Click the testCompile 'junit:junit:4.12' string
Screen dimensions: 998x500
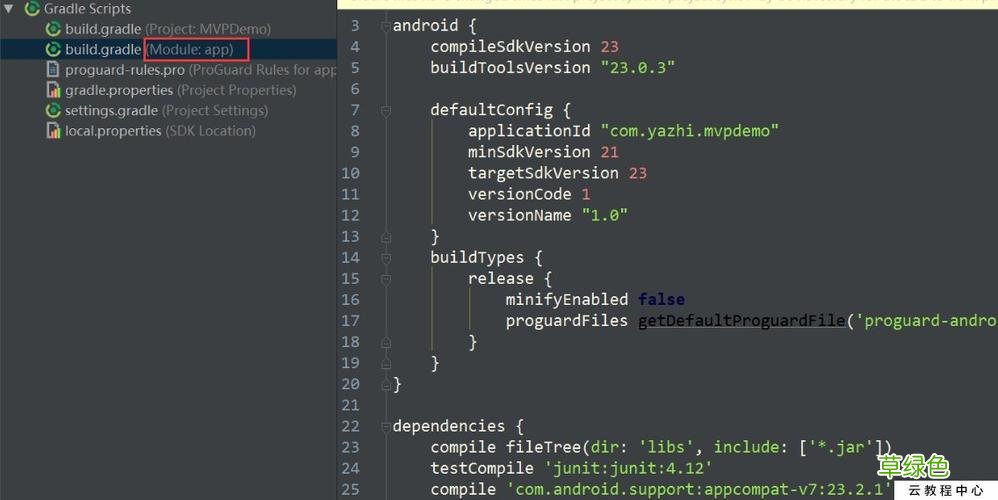pyautogui.click(x=628, y=468)
